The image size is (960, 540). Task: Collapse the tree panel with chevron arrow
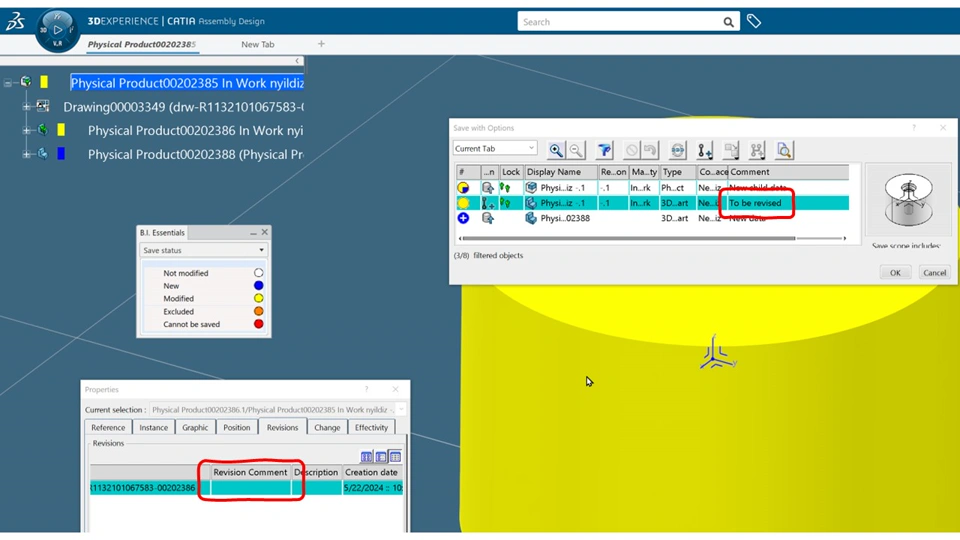click(297, 61)
